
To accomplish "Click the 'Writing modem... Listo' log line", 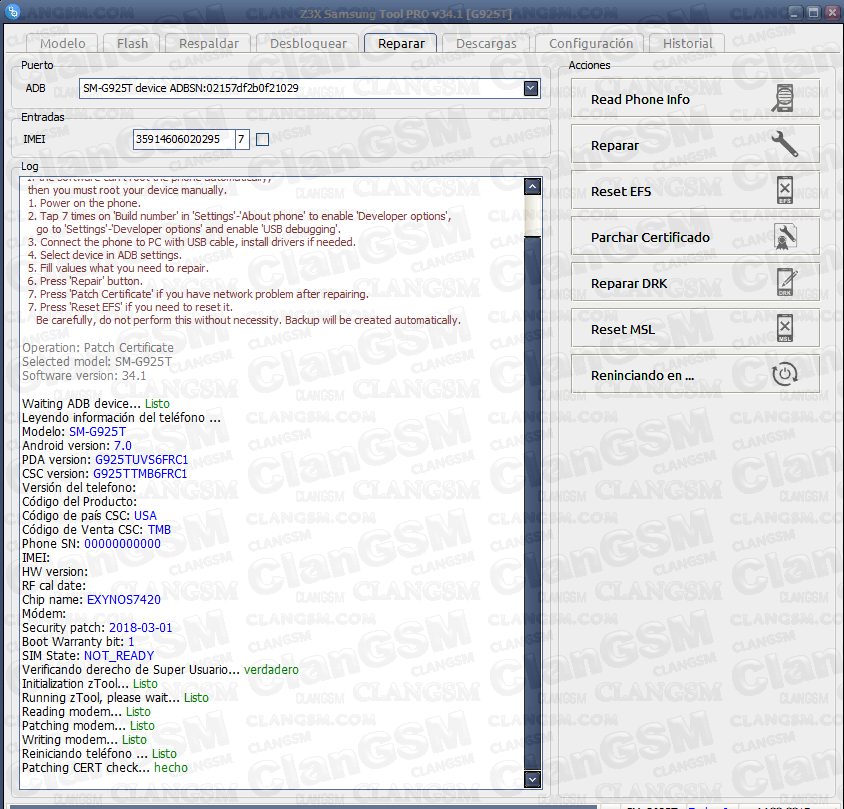I will [x=85, y=740].
